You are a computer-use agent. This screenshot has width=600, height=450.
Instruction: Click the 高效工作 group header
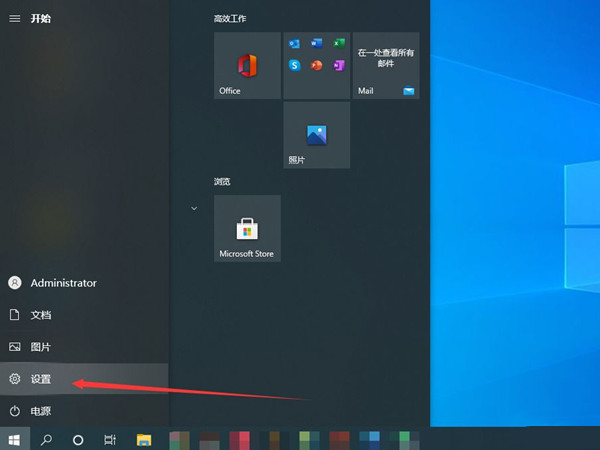coord(231,19)
